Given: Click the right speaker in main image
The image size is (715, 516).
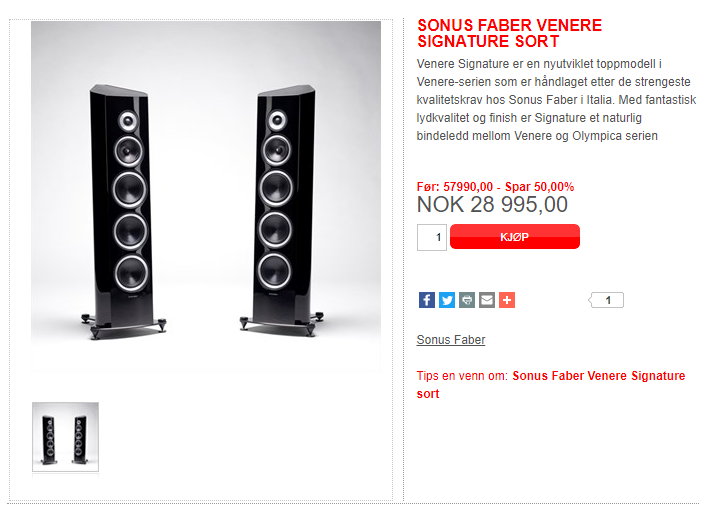Looking at the screenshot, I should [x=279, y=210].
